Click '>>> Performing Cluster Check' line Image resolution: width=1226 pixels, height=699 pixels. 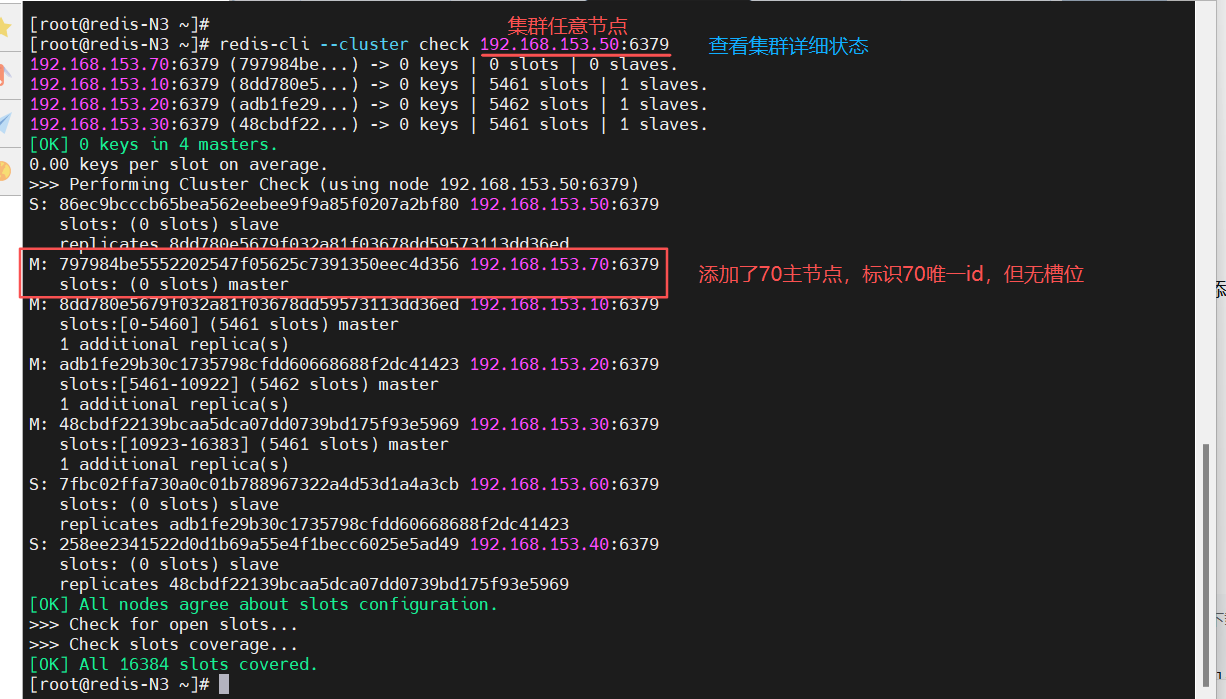point(334,184)
